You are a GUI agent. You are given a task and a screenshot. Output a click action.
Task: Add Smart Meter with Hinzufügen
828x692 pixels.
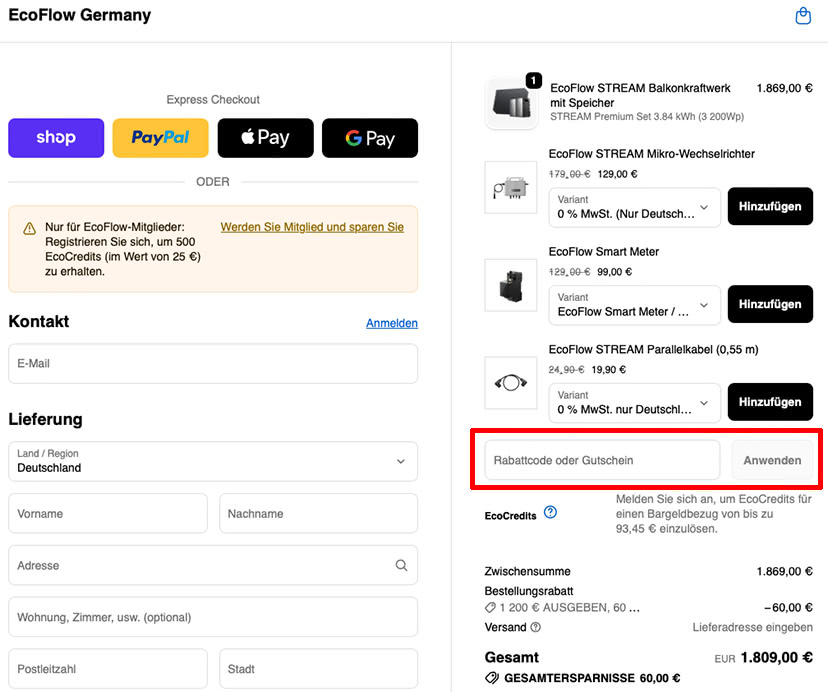coord(770,304)
